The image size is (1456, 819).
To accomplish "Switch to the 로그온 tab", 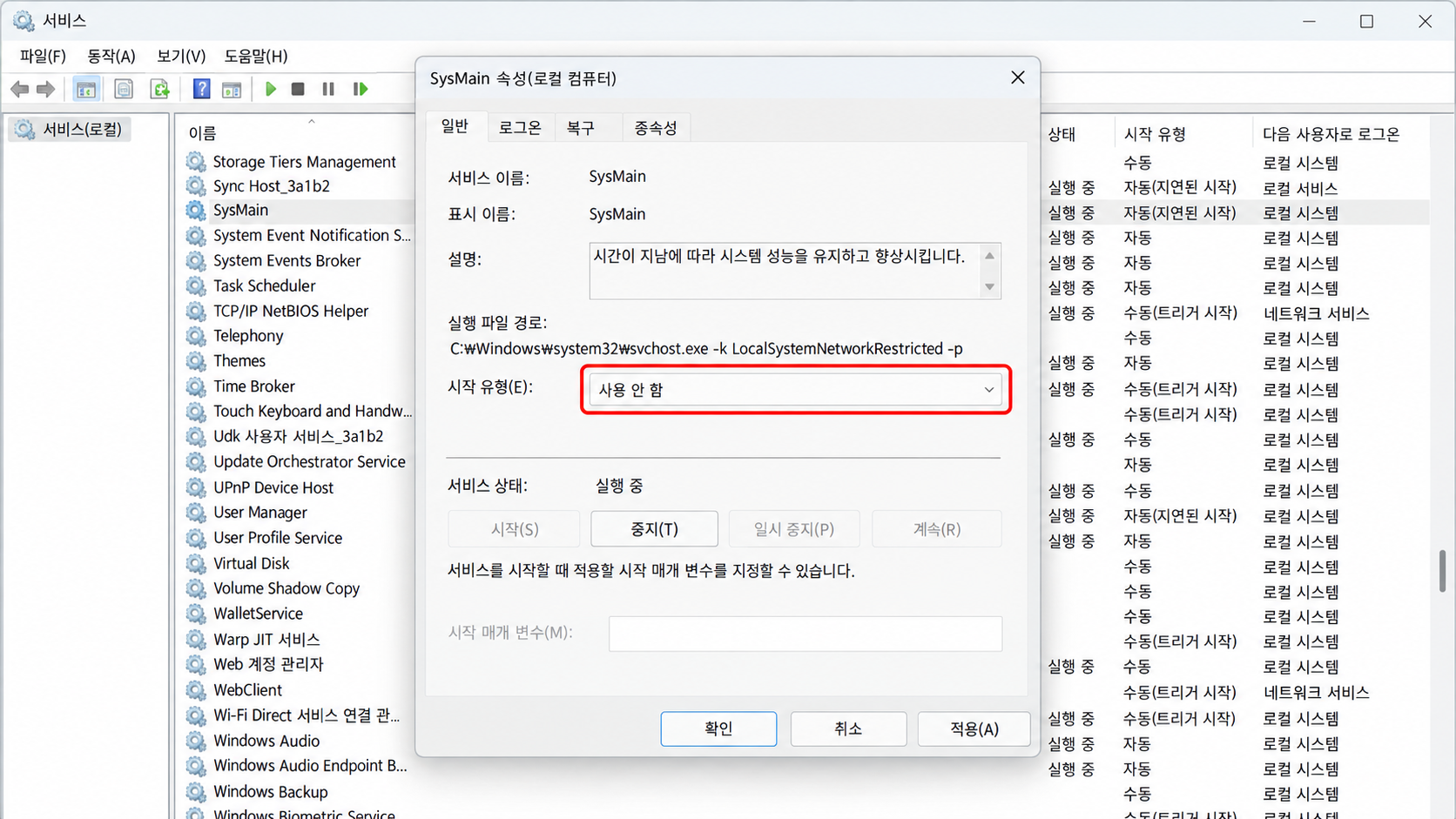I will [x=520, y=128].
